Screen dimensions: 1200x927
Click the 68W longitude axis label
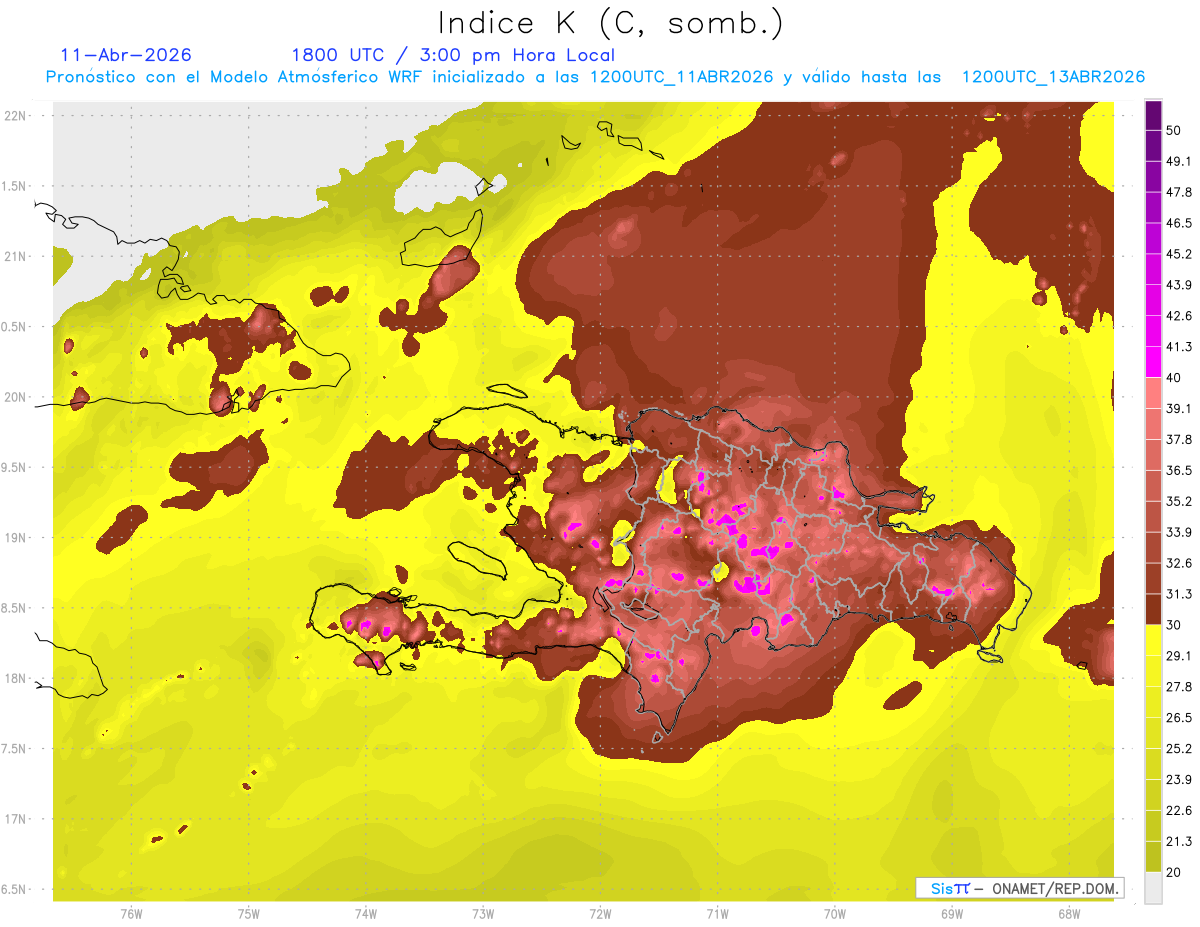click(1069, 914)
